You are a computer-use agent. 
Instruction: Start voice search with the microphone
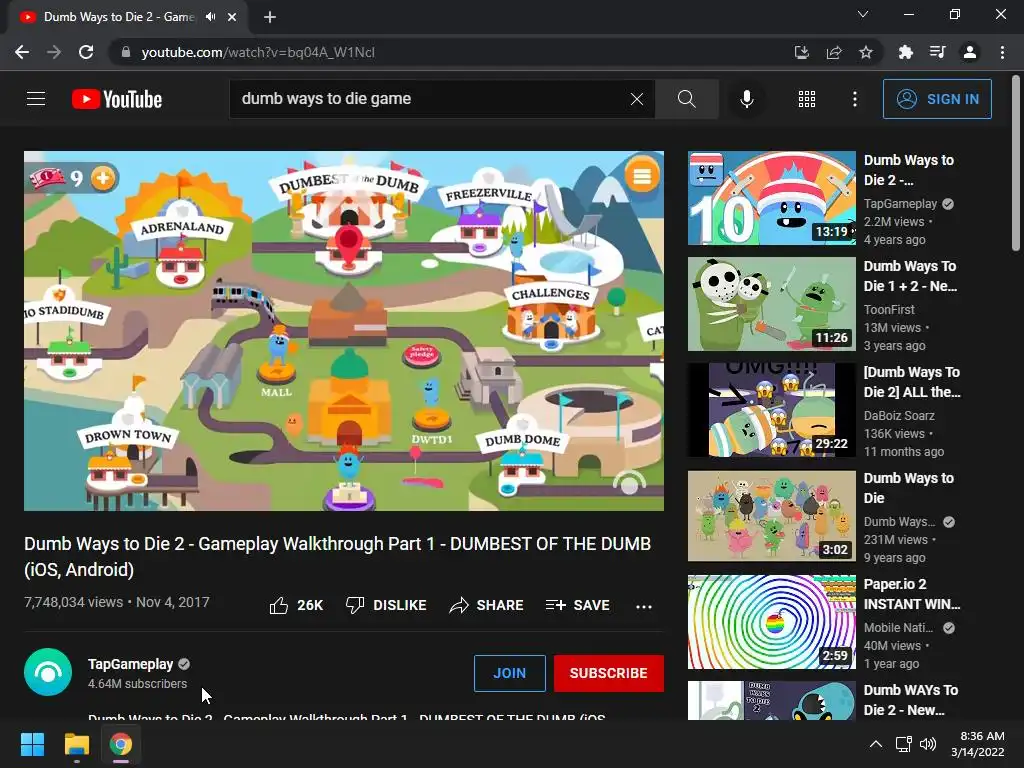(x=746, y=99)
